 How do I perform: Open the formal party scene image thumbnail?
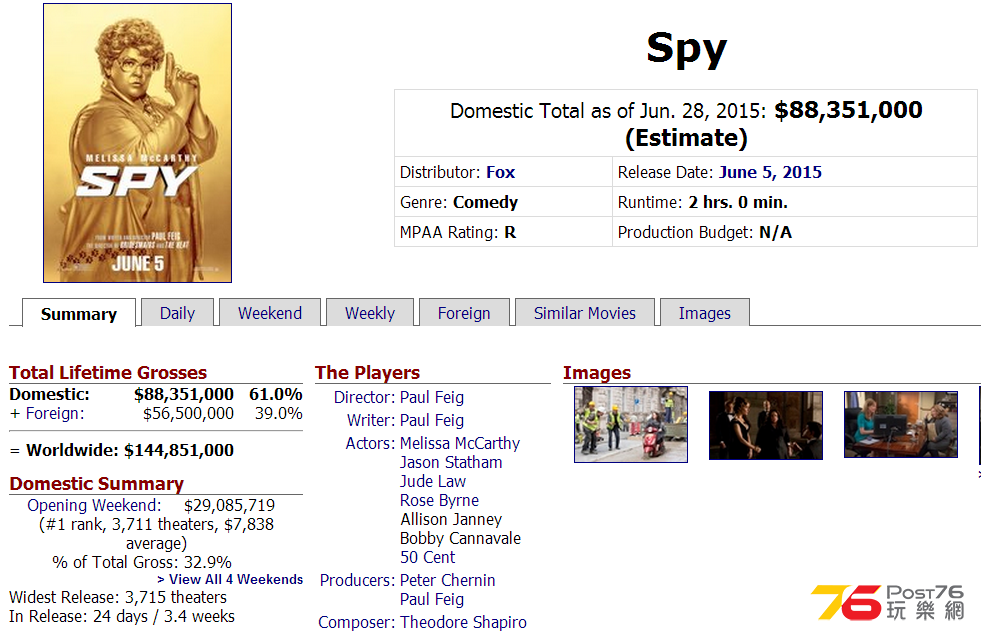click(x=766, y=425)
